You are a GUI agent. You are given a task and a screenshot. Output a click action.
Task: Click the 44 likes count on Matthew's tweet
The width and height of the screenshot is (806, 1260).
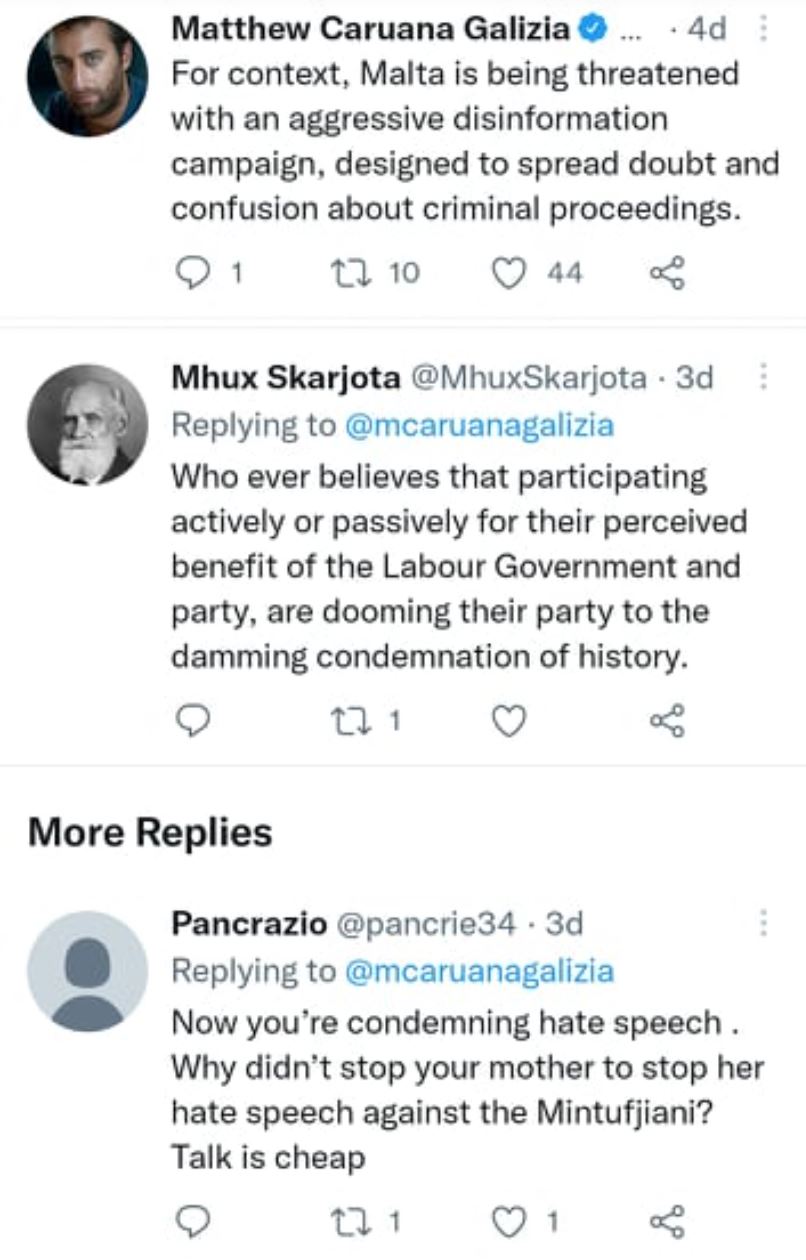tap(563, 271)
